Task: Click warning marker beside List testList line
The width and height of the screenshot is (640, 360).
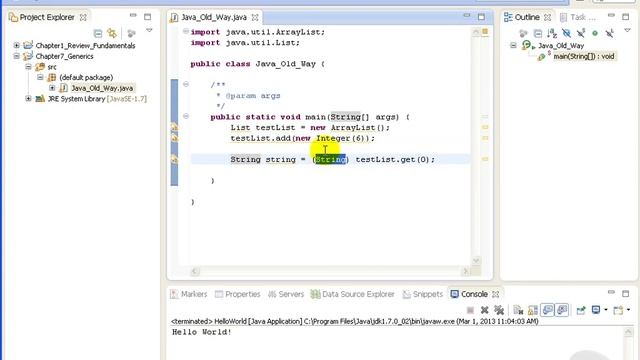Action: click(174, 127)
